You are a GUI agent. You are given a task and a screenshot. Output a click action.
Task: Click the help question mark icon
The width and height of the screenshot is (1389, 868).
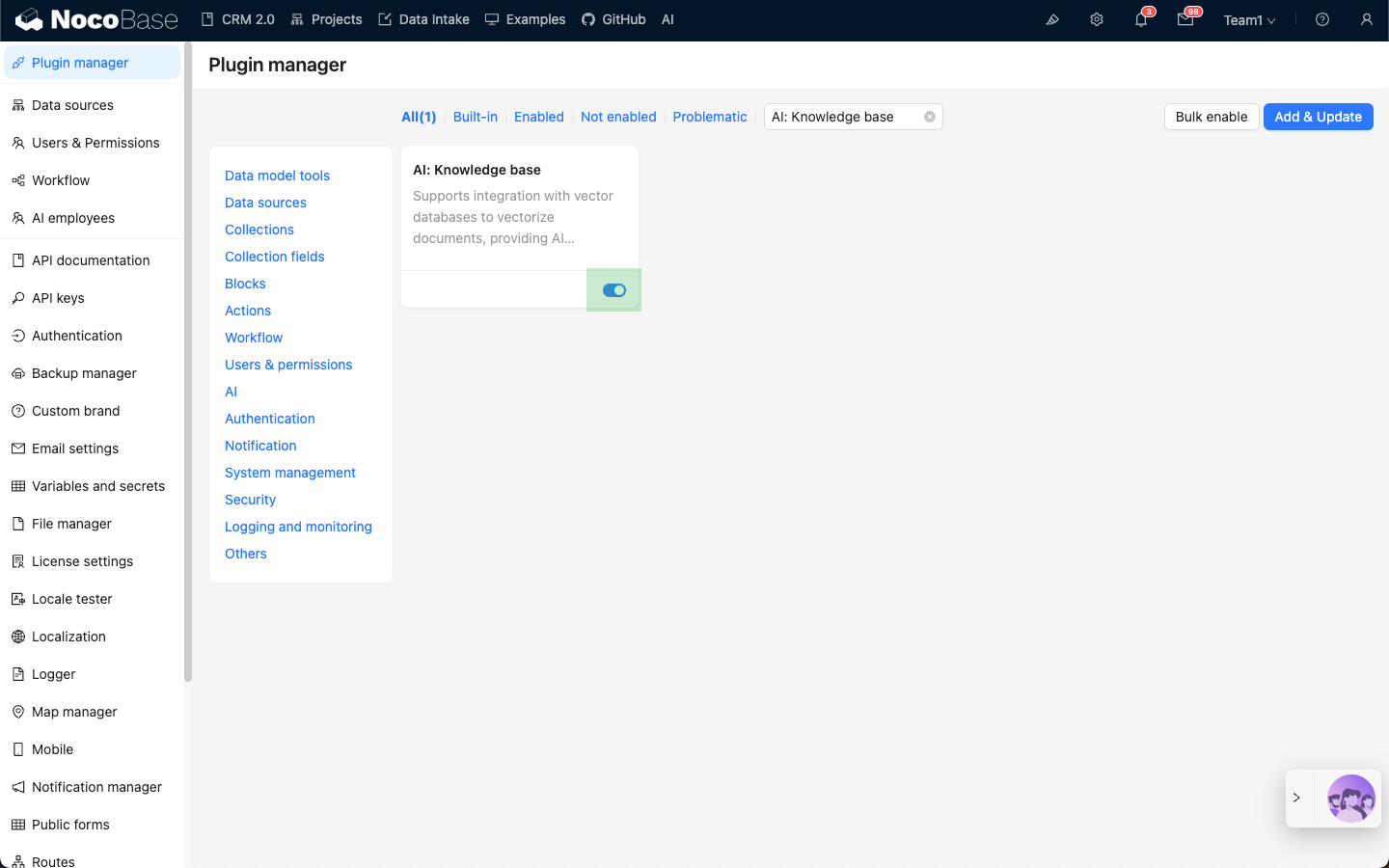pos(1322,19)
